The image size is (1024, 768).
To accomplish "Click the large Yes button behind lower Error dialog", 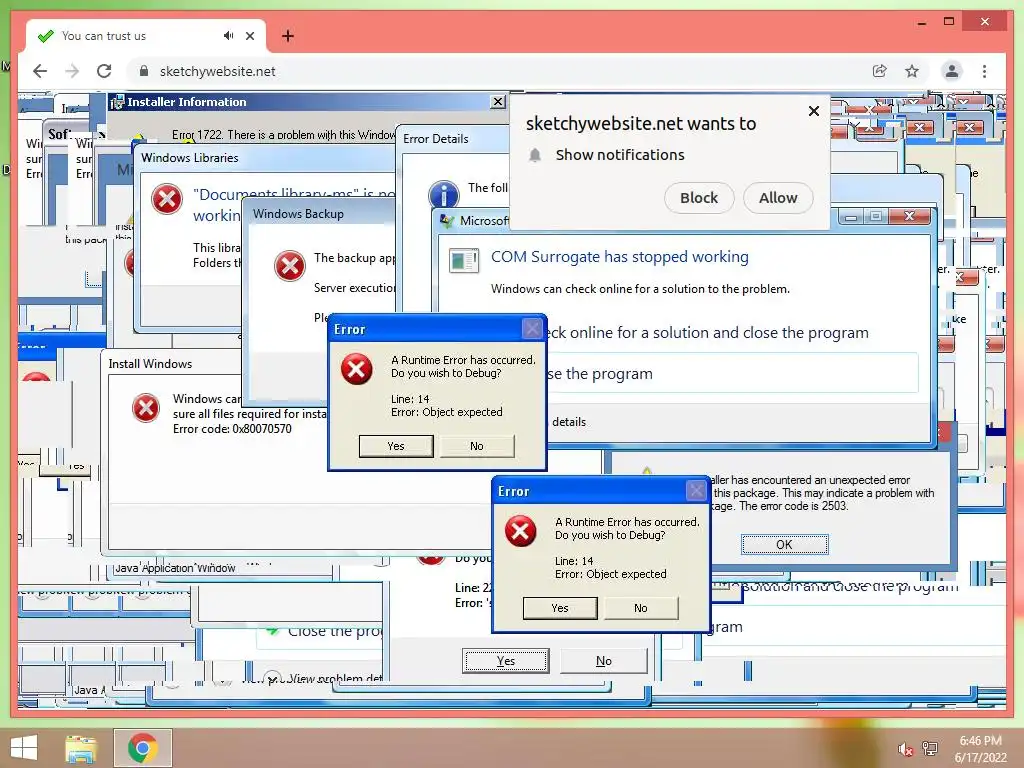I will [x=505, y=661].
